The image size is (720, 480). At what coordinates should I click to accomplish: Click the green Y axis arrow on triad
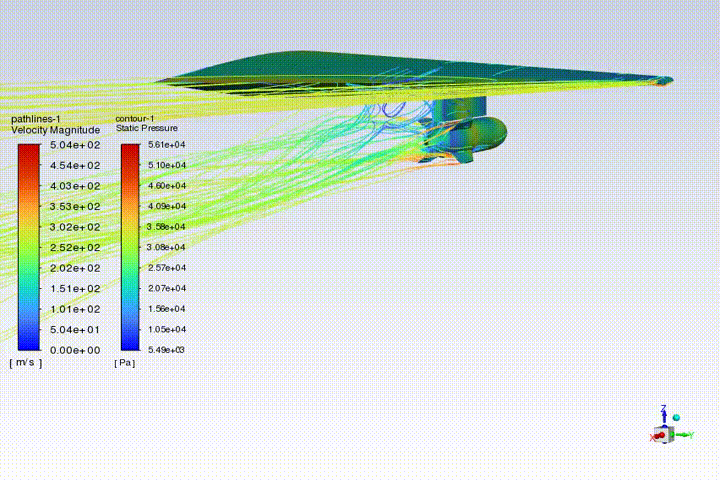(686, 434)
